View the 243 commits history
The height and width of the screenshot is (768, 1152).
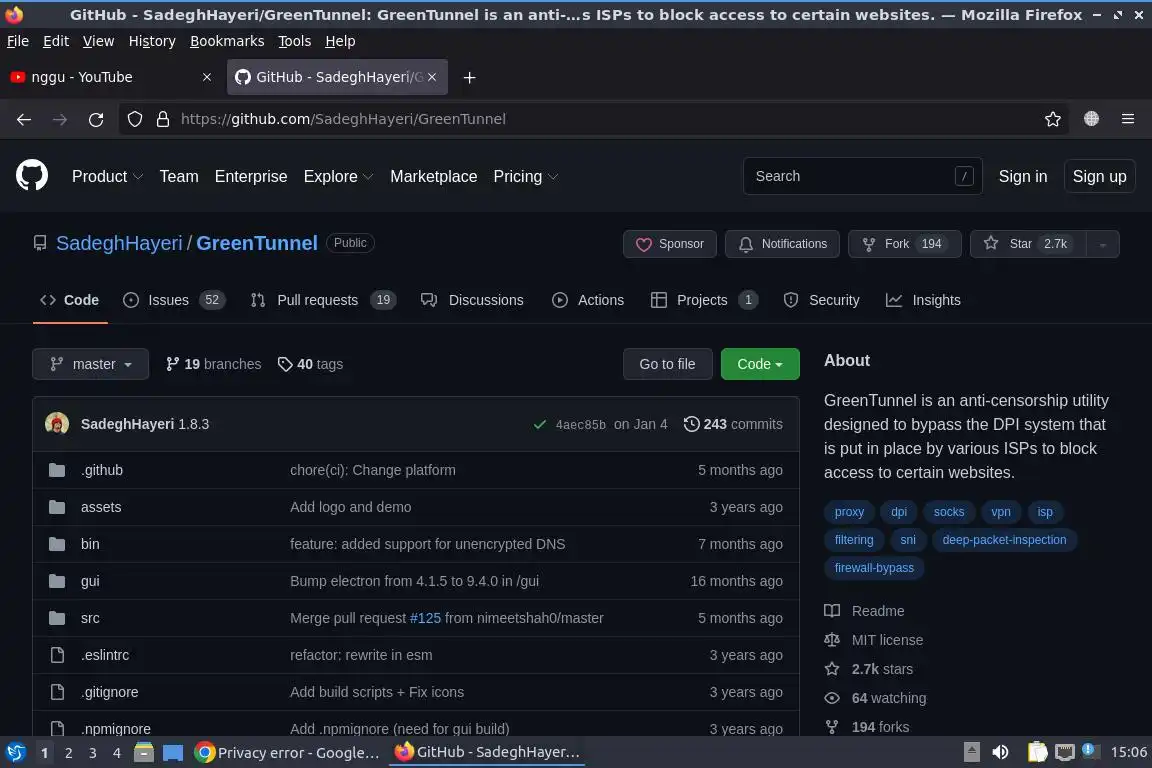coord(733,424)
